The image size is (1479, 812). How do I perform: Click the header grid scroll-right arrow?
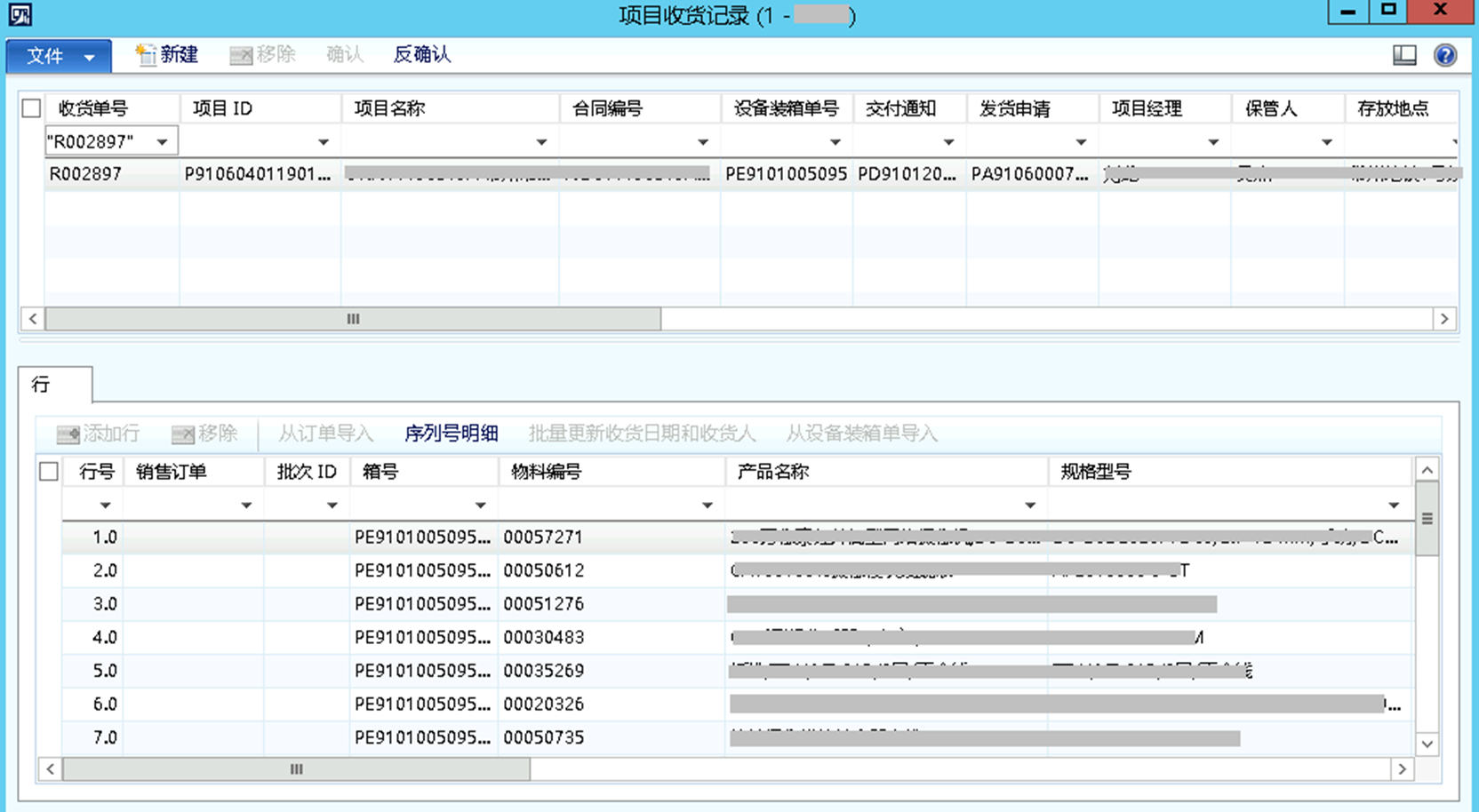pos(1444,319)
